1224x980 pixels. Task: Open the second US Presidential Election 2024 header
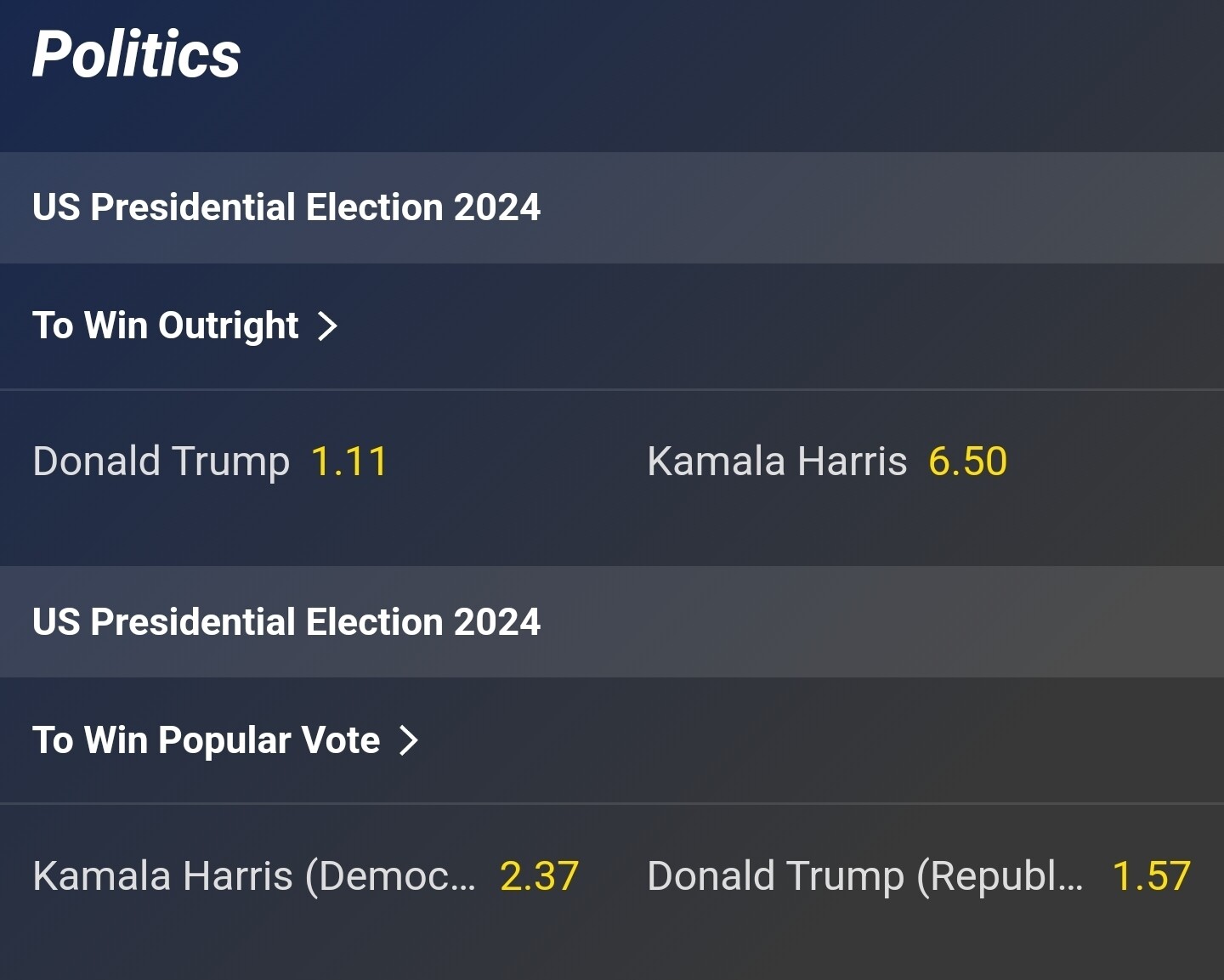pos(286,622)
